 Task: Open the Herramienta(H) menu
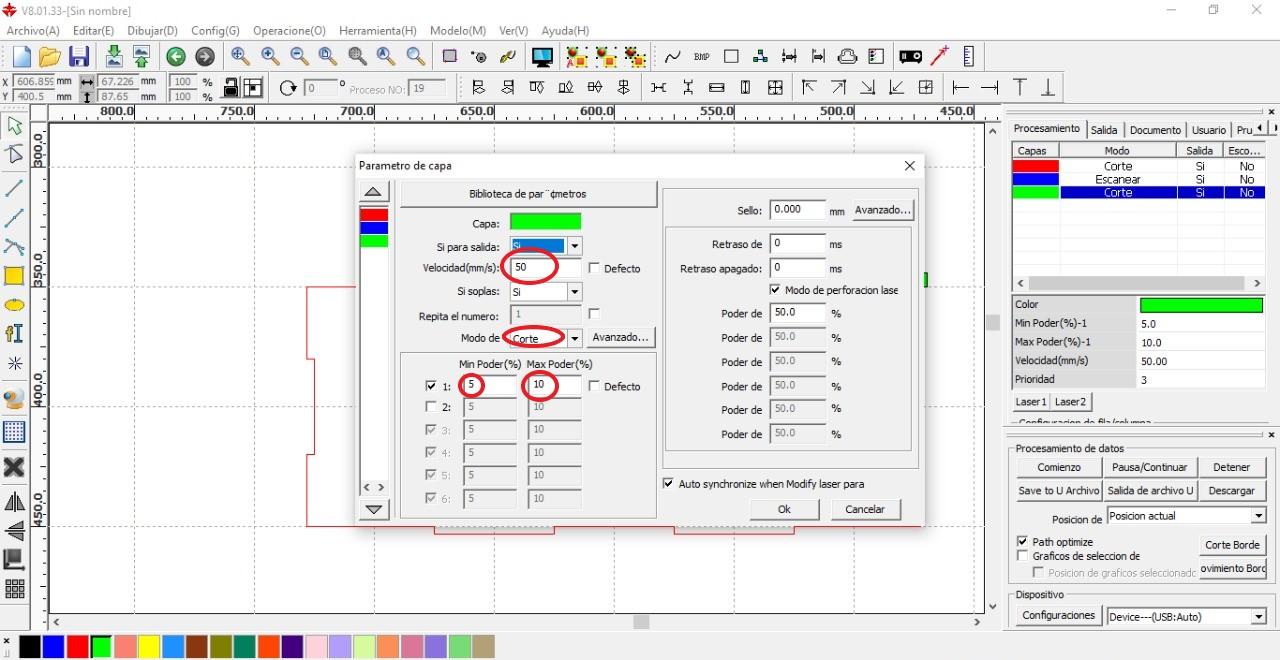tap(378, 31)
